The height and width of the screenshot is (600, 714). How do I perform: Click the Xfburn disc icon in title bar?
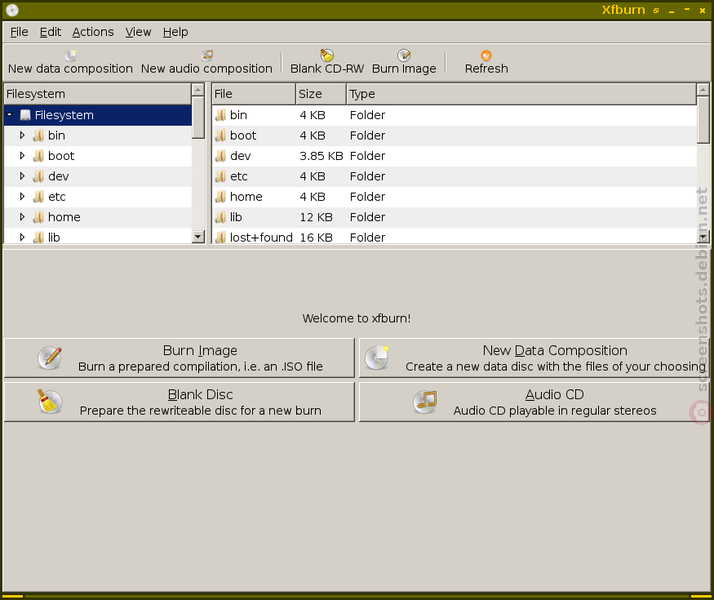click(x=12, y=10)
